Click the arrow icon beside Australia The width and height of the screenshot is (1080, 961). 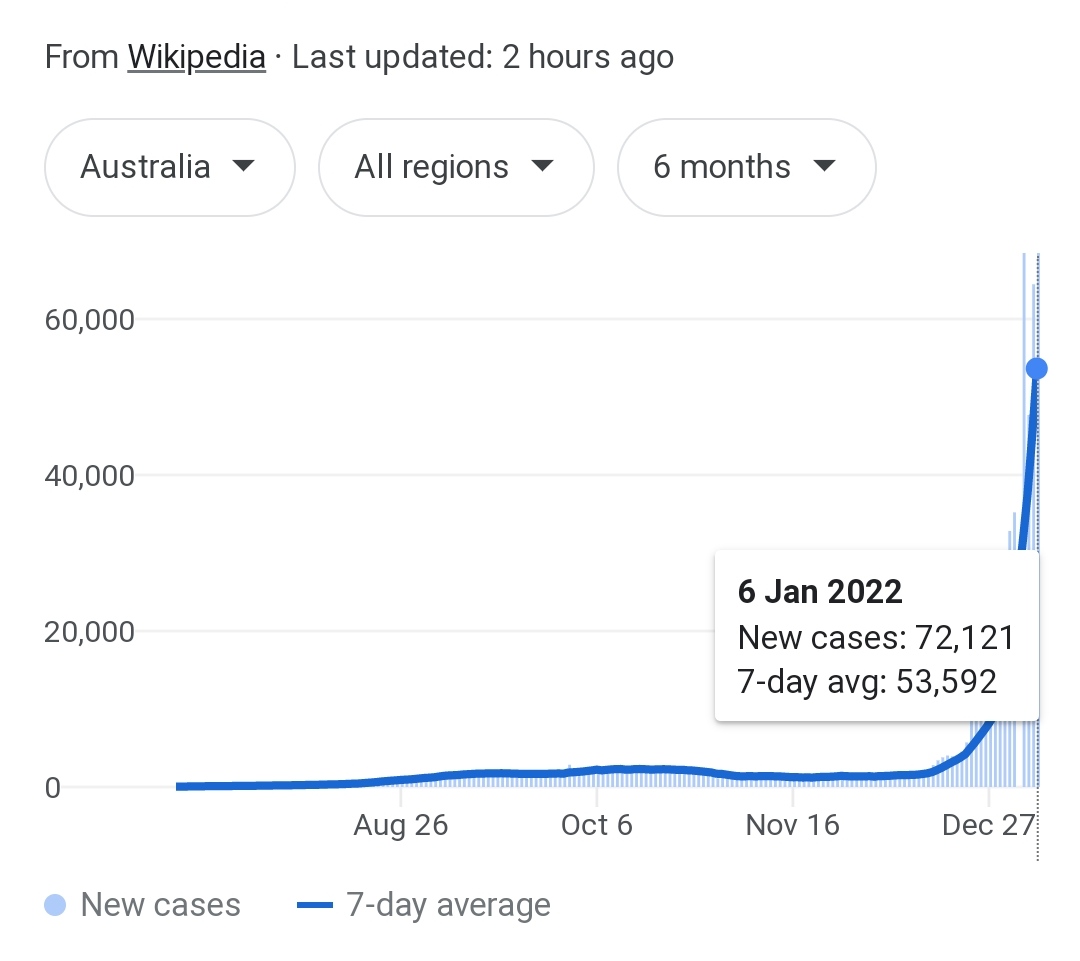244,165
